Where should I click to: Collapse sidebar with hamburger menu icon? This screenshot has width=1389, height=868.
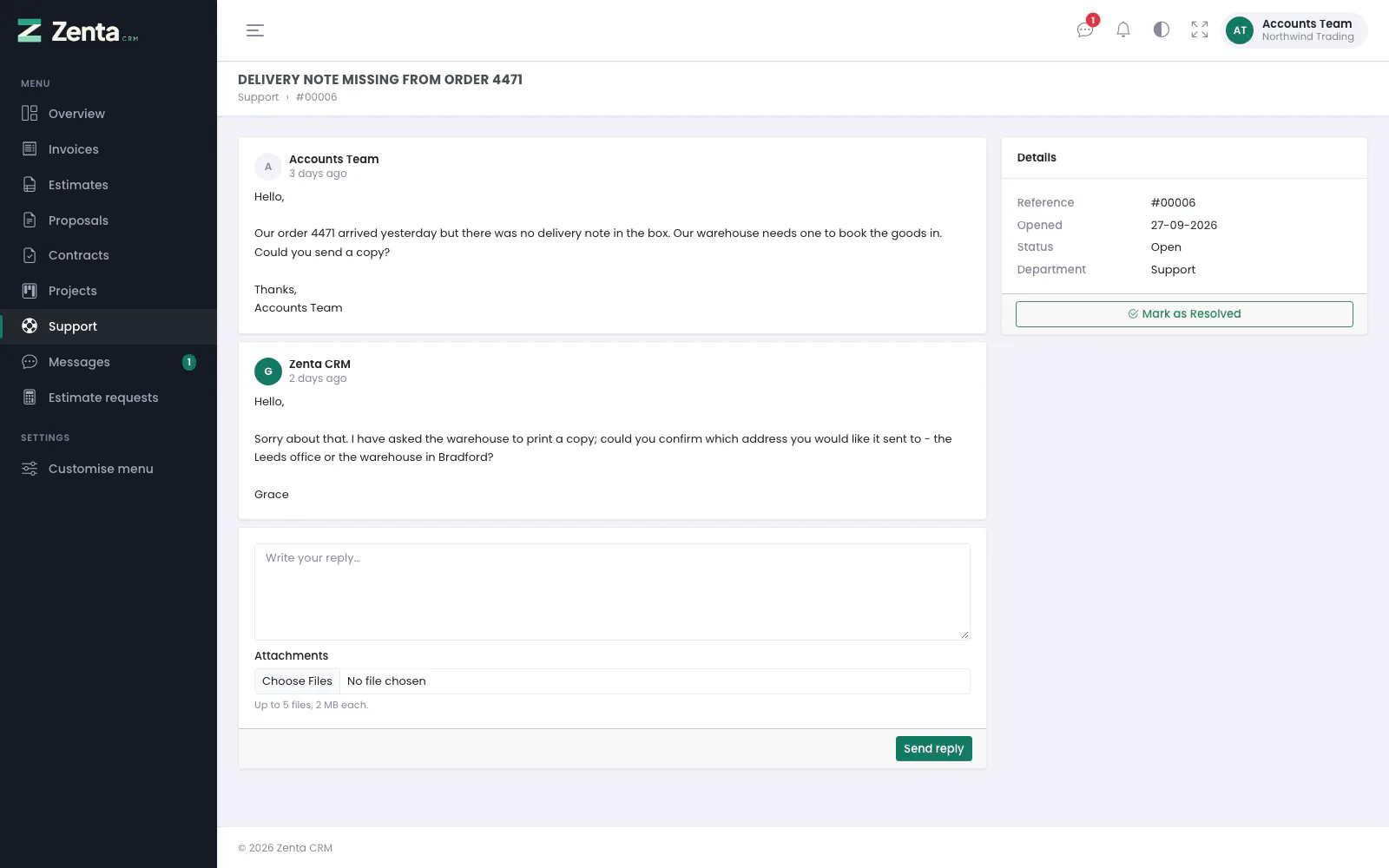pos(255,30)
